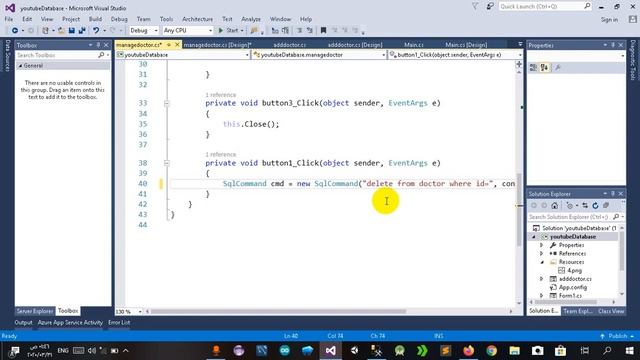Save the current file with Save icon
This screenshot has height=360, width=640.
point(72,31)
